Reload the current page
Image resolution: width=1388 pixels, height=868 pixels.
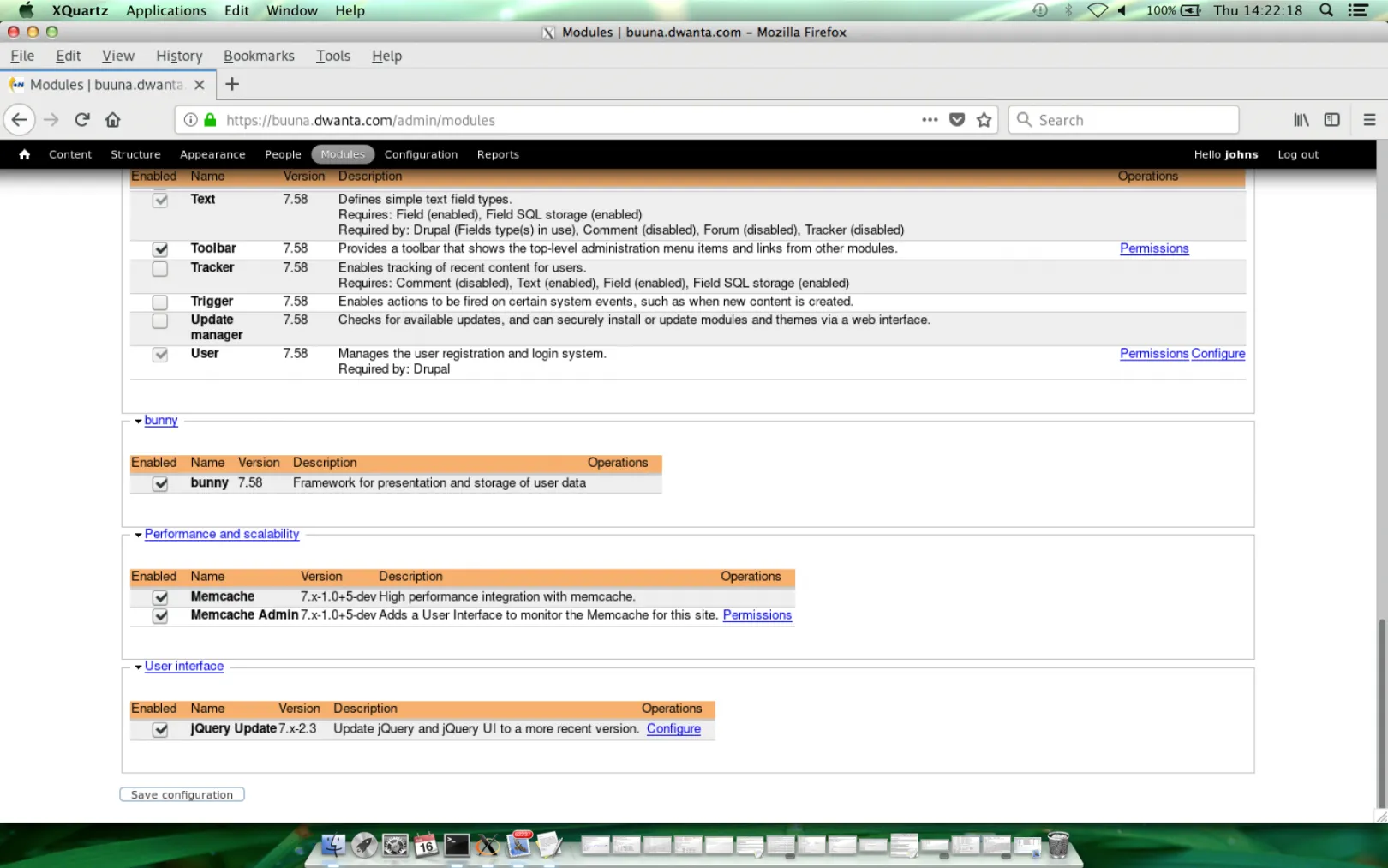[82, 120]
